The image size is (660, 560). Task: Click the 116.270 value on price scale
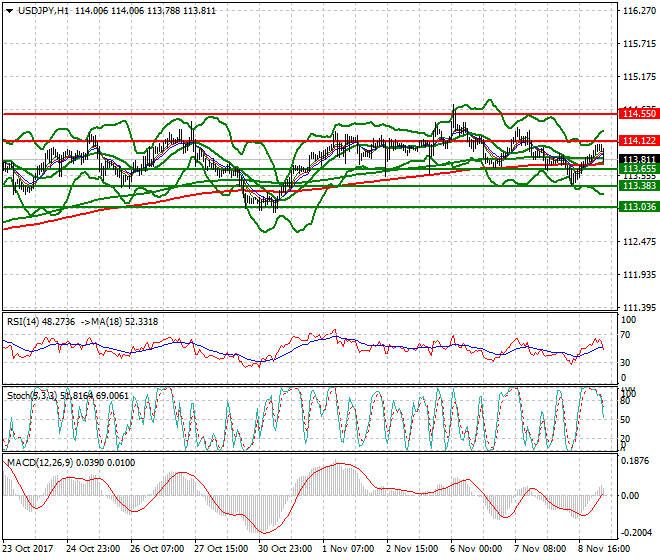point(638,11)
